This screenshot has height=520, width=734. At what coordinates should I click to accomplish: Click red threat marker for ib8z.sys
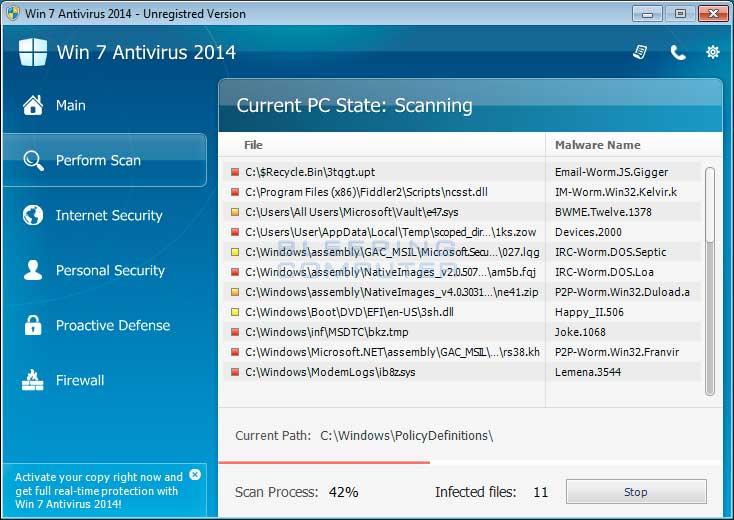pos(235,372)
